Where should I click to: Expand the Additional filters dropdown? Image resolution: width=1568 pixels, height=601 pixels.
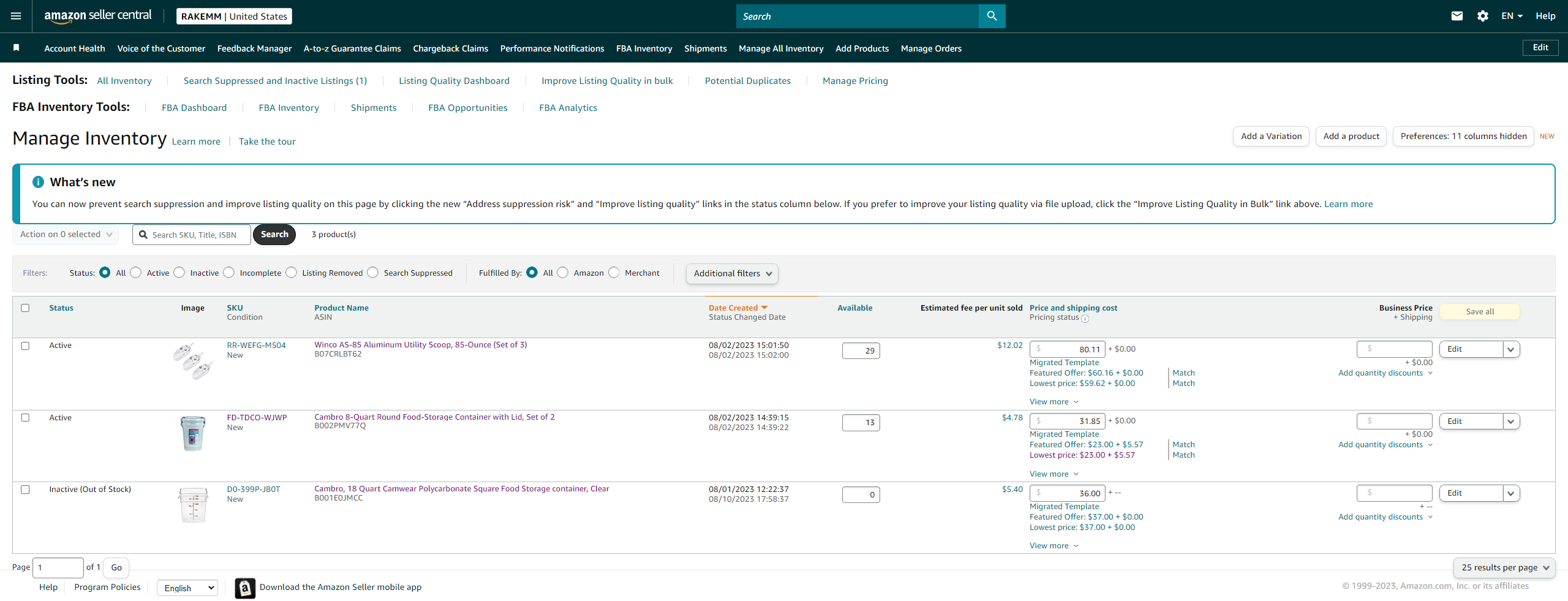click(732, 273)
